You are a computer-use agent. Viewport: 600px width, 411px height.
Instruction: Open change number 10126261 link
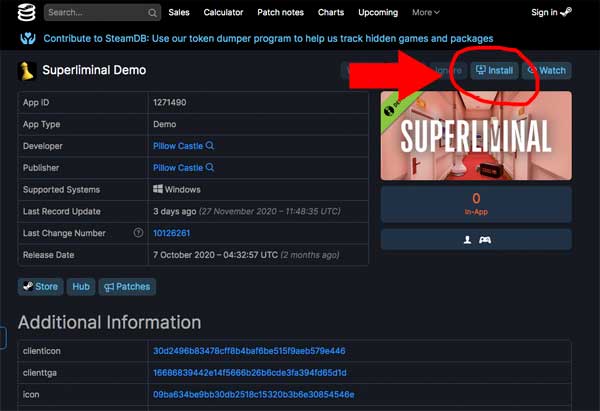click(171, 233)
